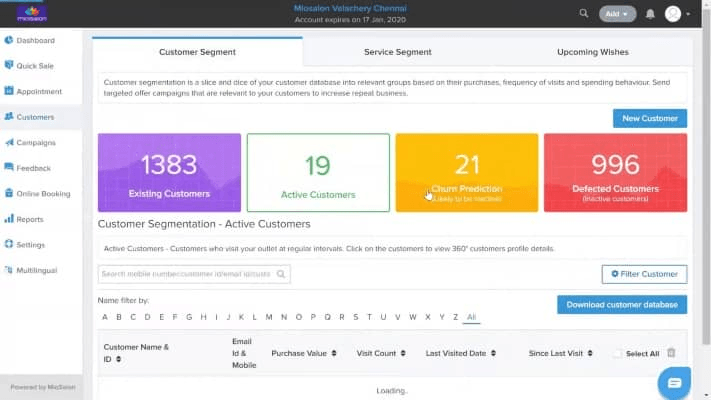This screenshot has width=711, height=400.
Task: Sort by Last Visited Date arrows
Action: pyautogui.click(x=493, y=353)
